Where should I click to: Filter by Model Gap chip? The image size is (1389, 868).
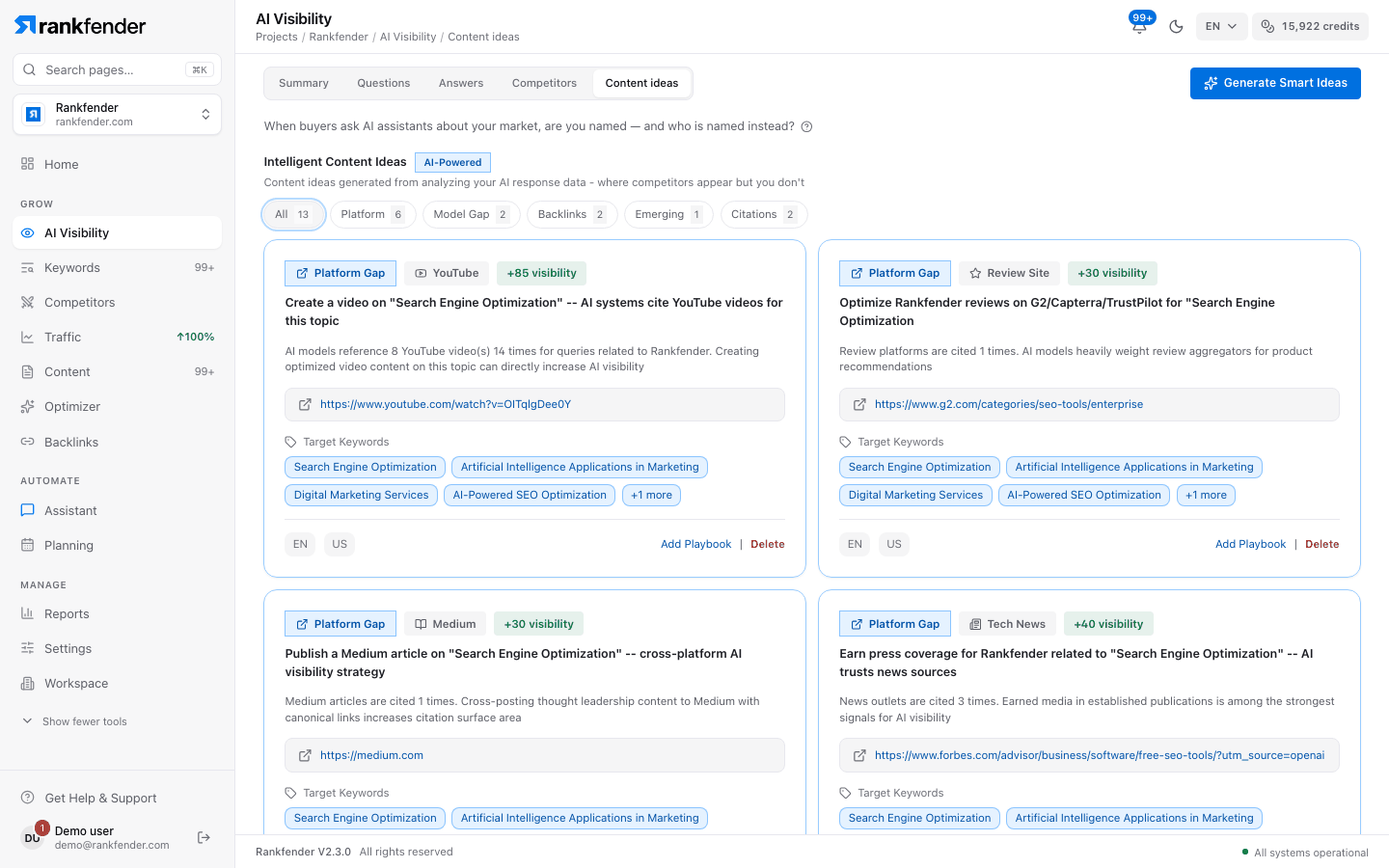[x=472, y=214]
